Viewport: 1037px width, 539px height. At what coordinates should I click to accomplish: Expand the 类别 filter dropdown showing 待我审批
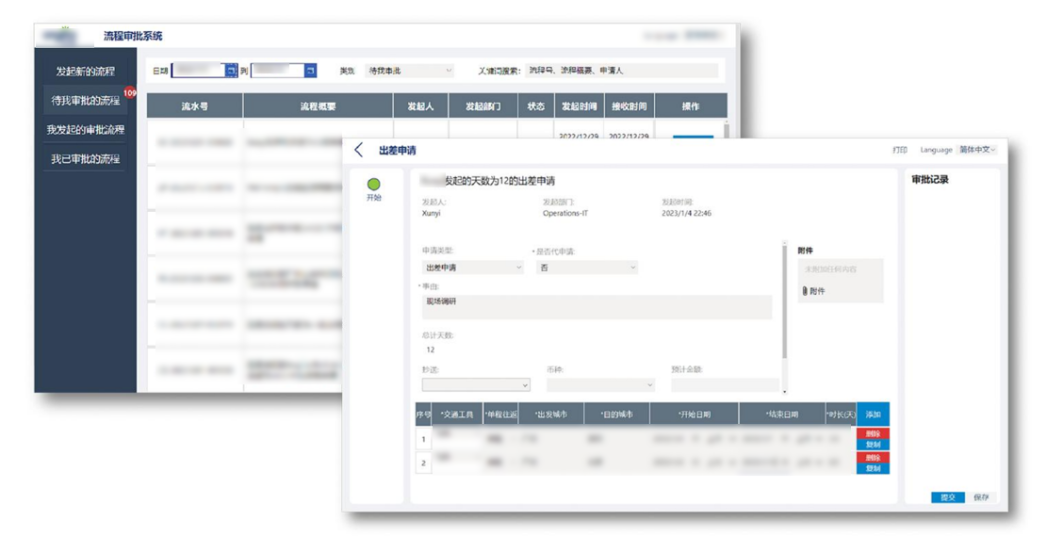coord(410,71)
